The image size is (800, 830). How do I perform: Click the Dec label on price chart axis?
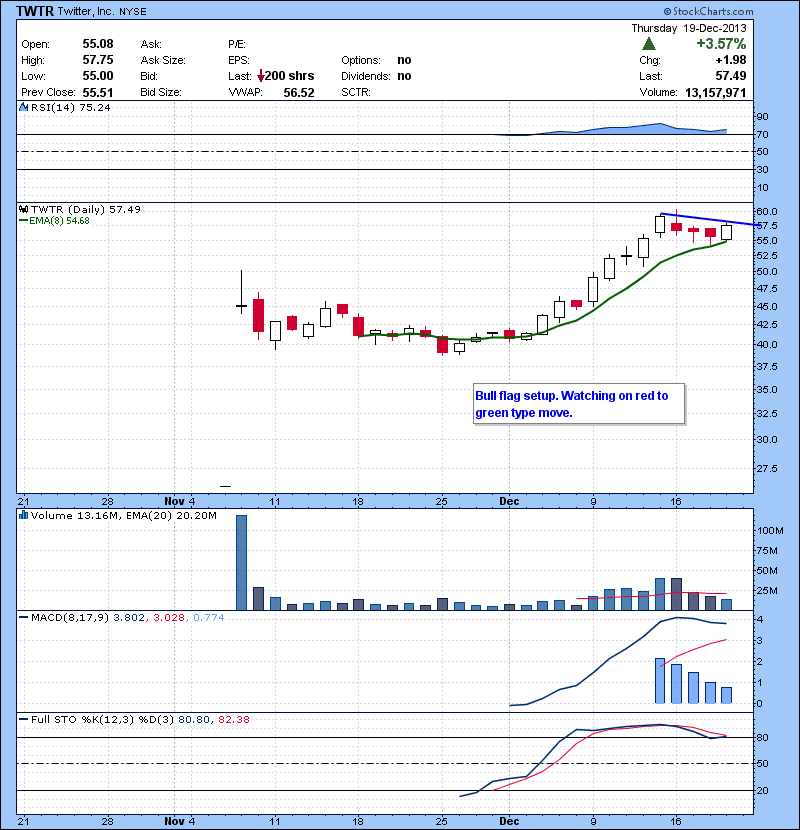[x=509, y=501]
